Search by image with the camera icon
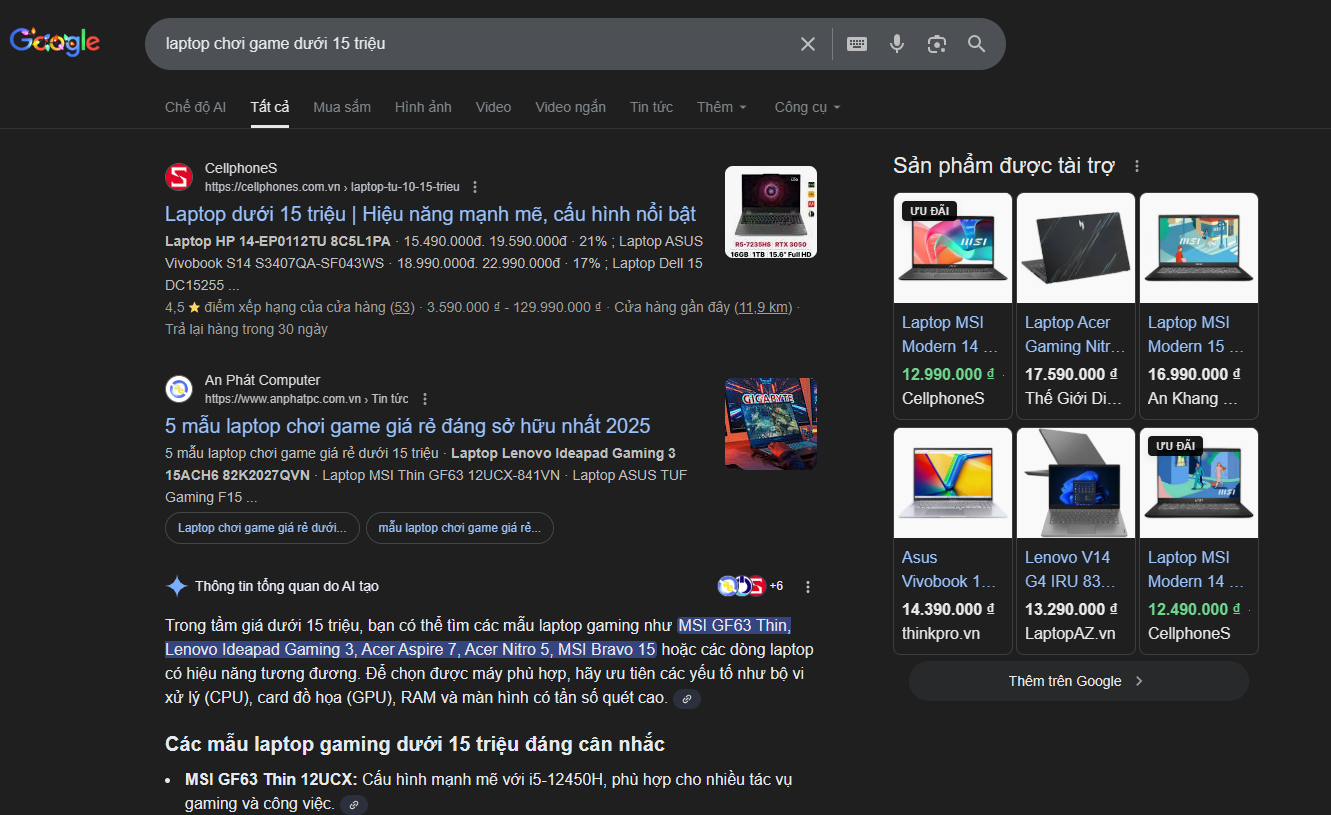Image resolution: width=1331 pixels, height=815 pixels. [x=937, y=44]
